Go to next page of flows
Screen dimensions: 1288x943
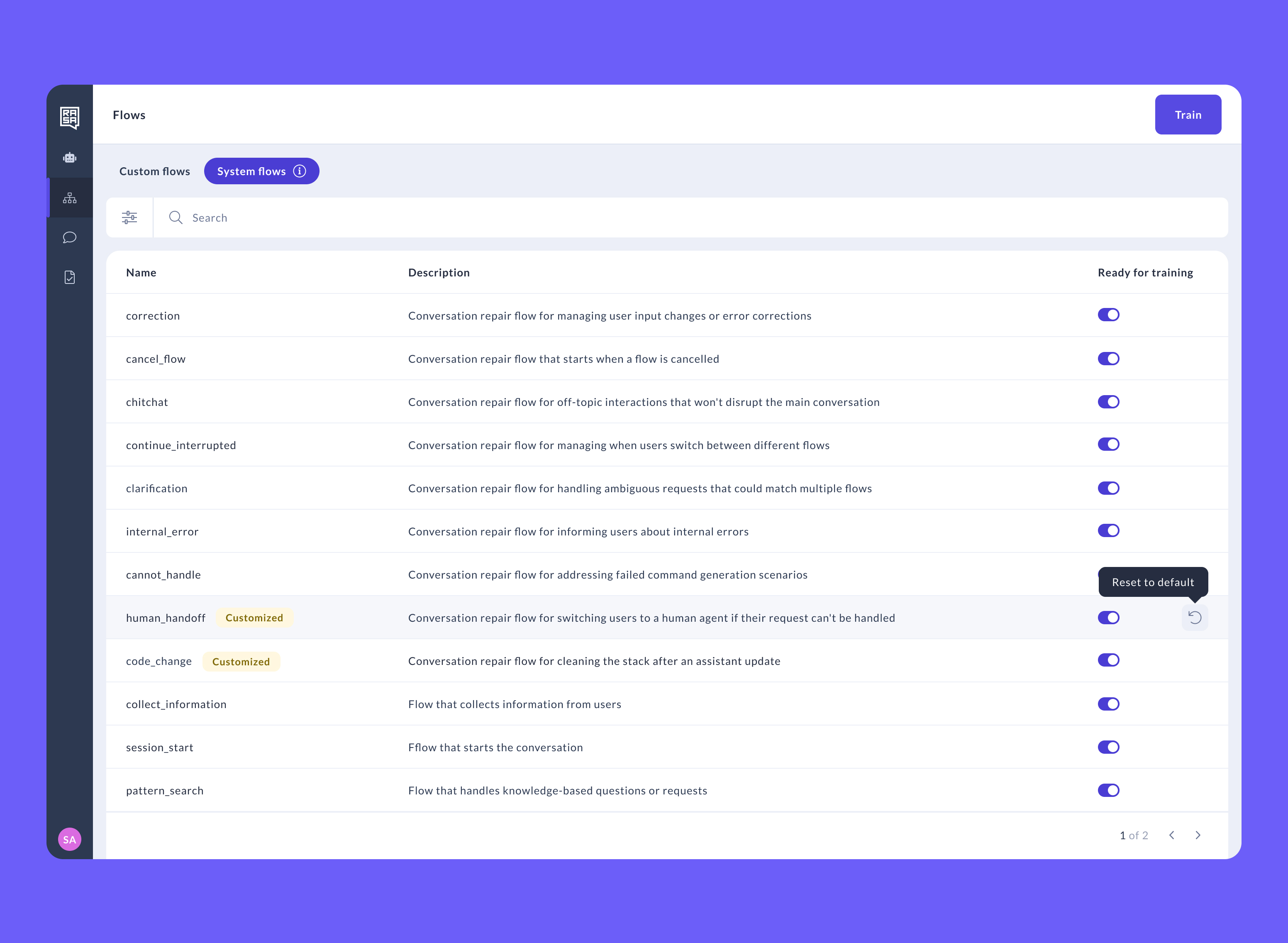point(1198,835)
